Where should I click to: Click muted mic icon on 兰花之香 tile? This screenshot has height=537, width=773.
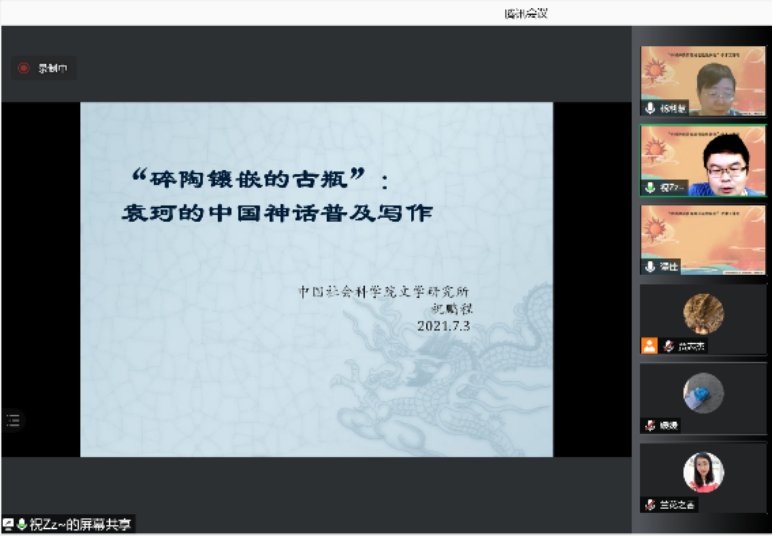tap(650, 505)
